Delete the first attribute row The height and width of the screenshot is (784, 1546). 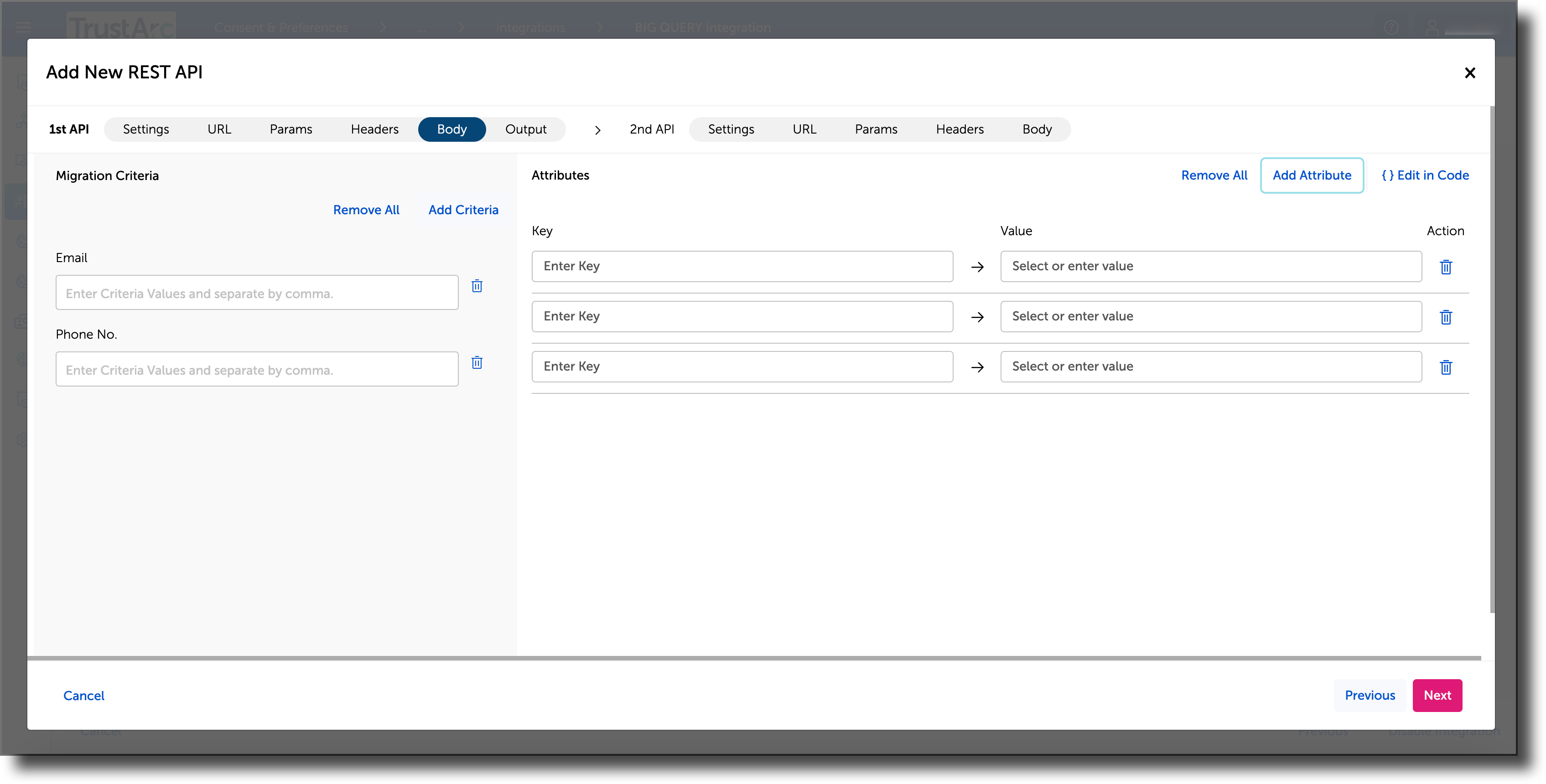tap(1446, 267)
